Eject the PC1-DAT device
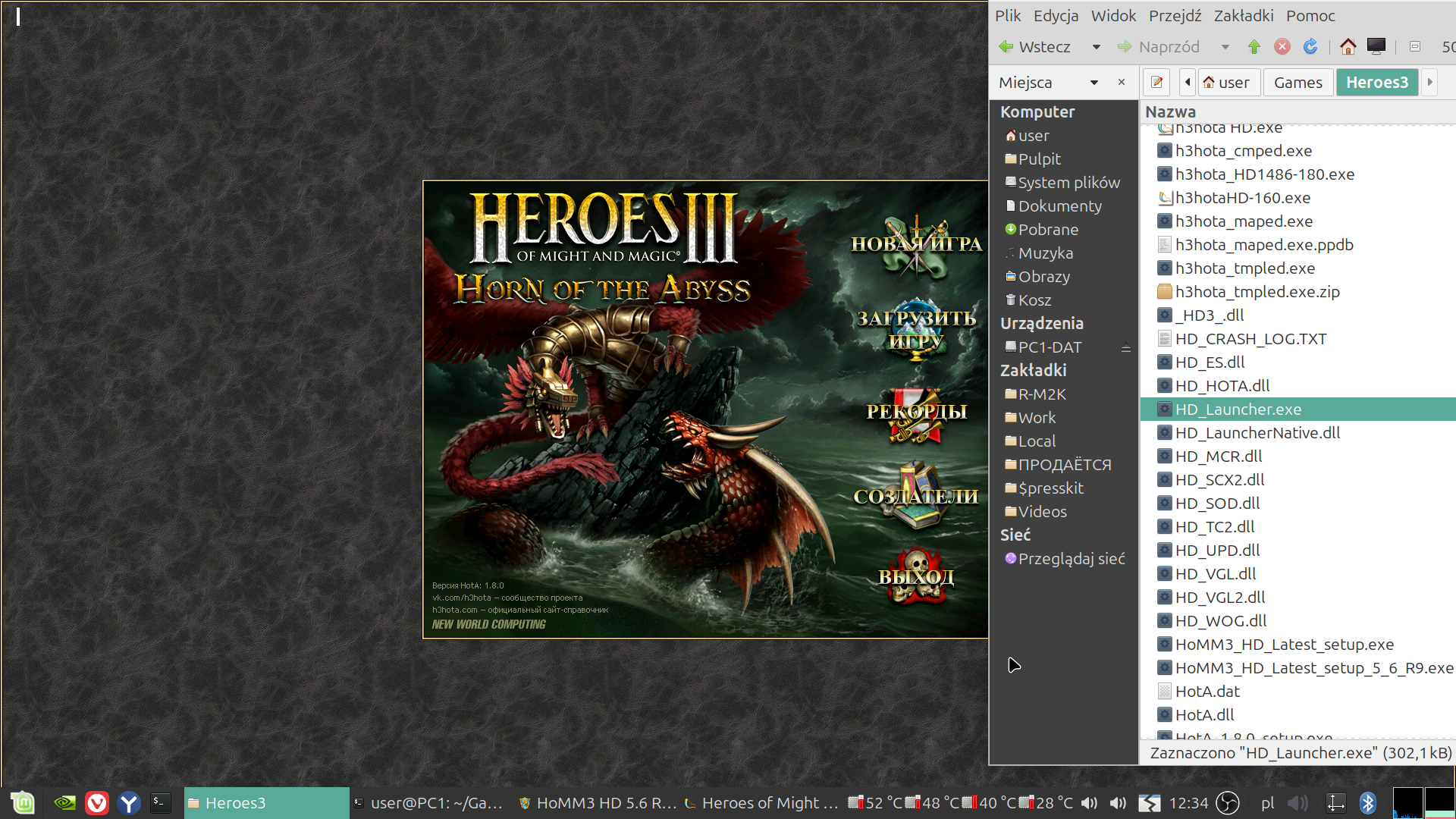The height and width of the screenshot is (819, 1456). point(1126,348)
